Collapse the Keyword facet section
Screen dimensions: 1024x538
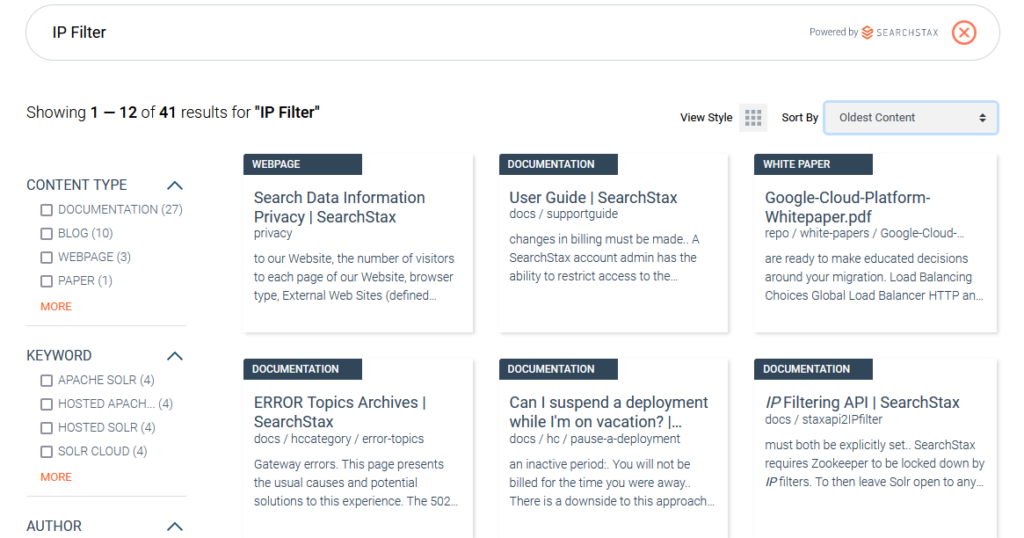coord(174,356)
